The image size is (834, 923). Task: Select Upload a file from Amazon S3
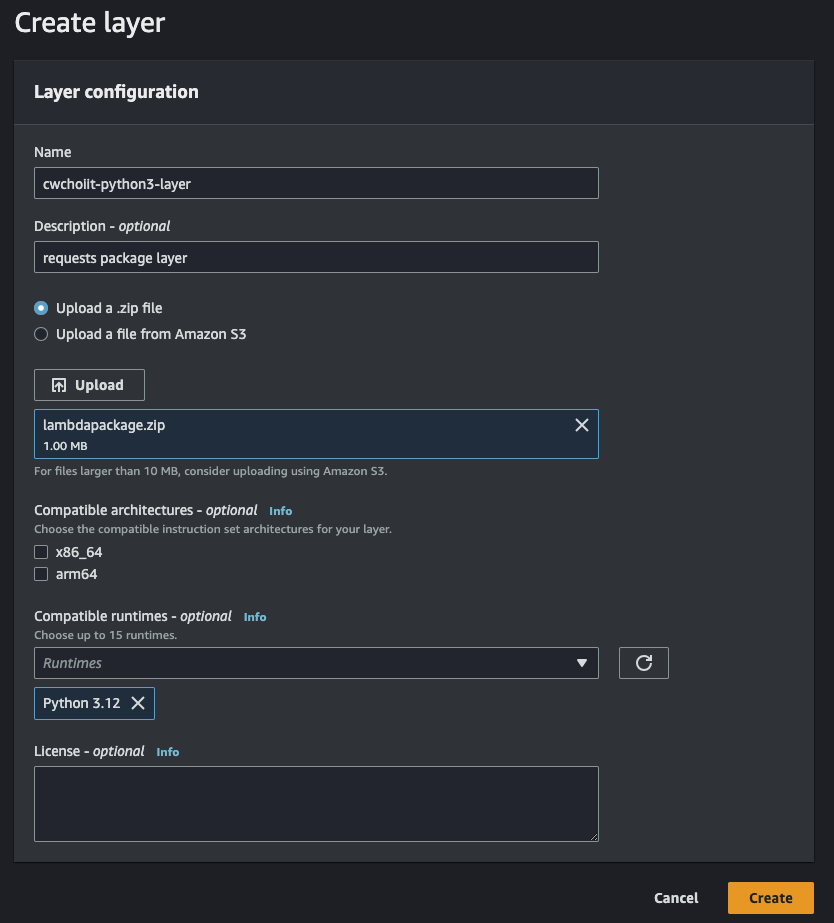[x=41, y=334]
